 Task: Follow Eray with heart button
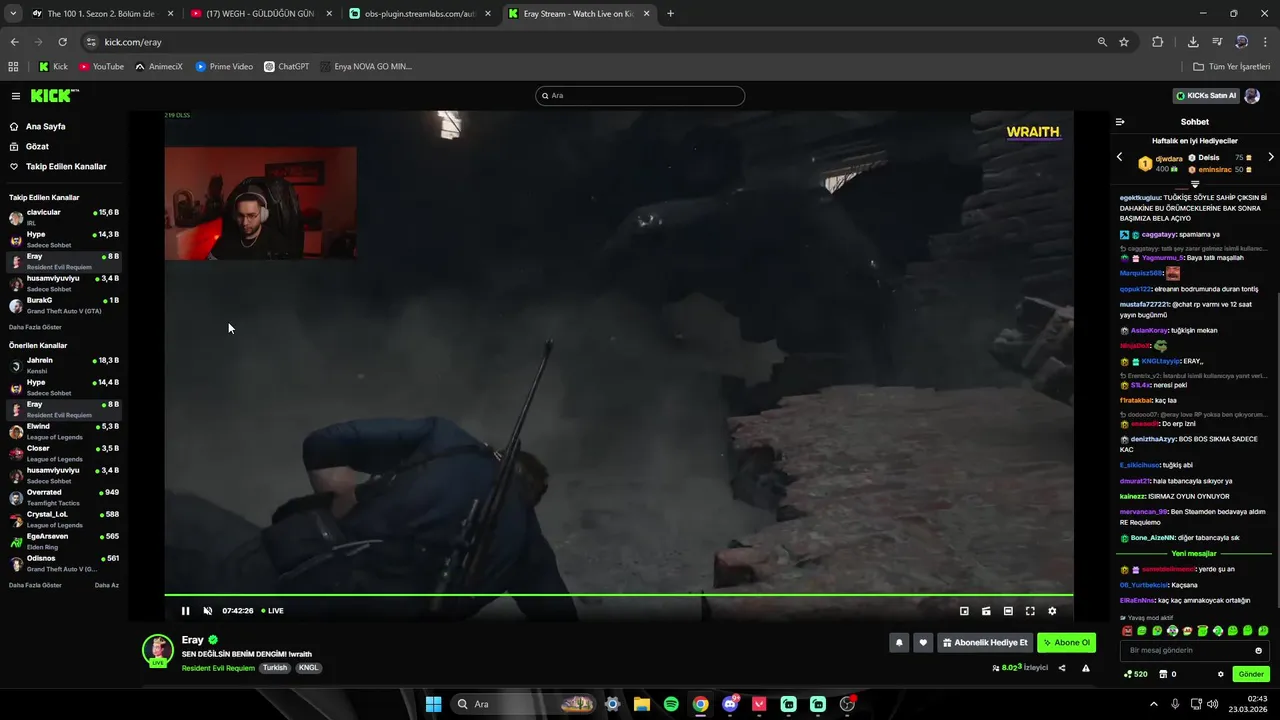pos(923,643)
